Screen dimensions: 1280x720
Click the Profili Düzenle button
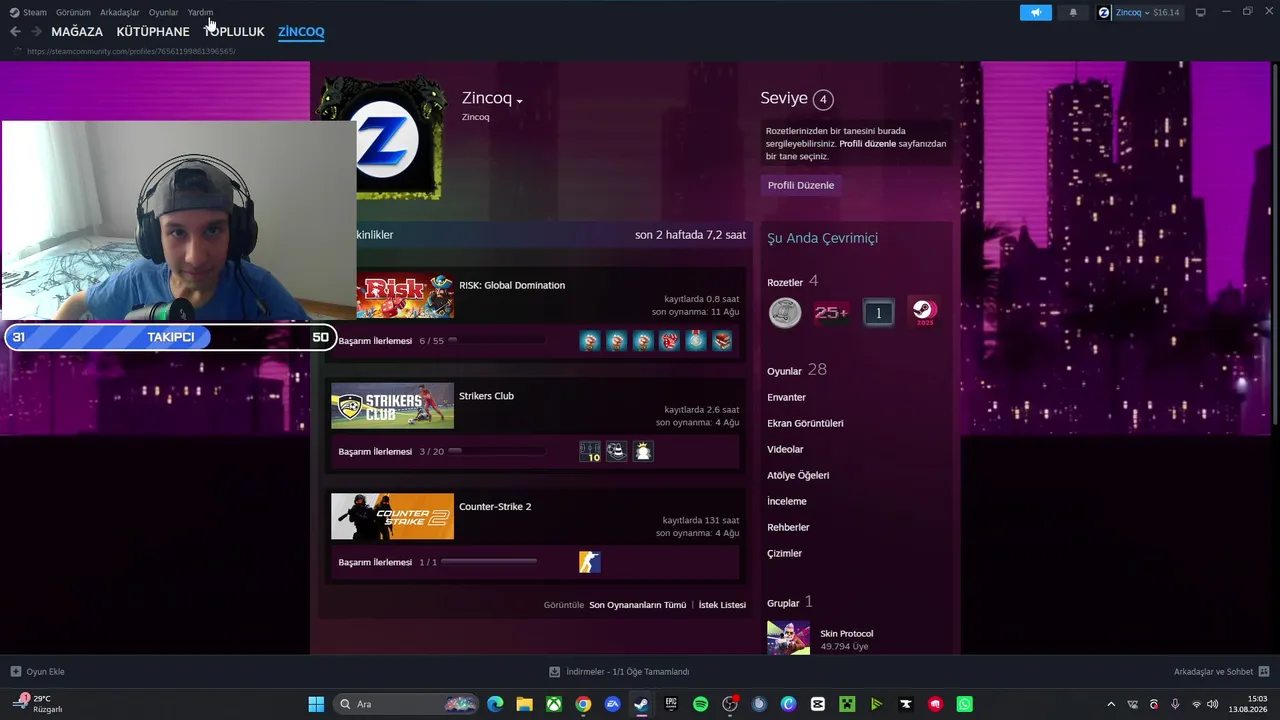click(x=801, y=185)
